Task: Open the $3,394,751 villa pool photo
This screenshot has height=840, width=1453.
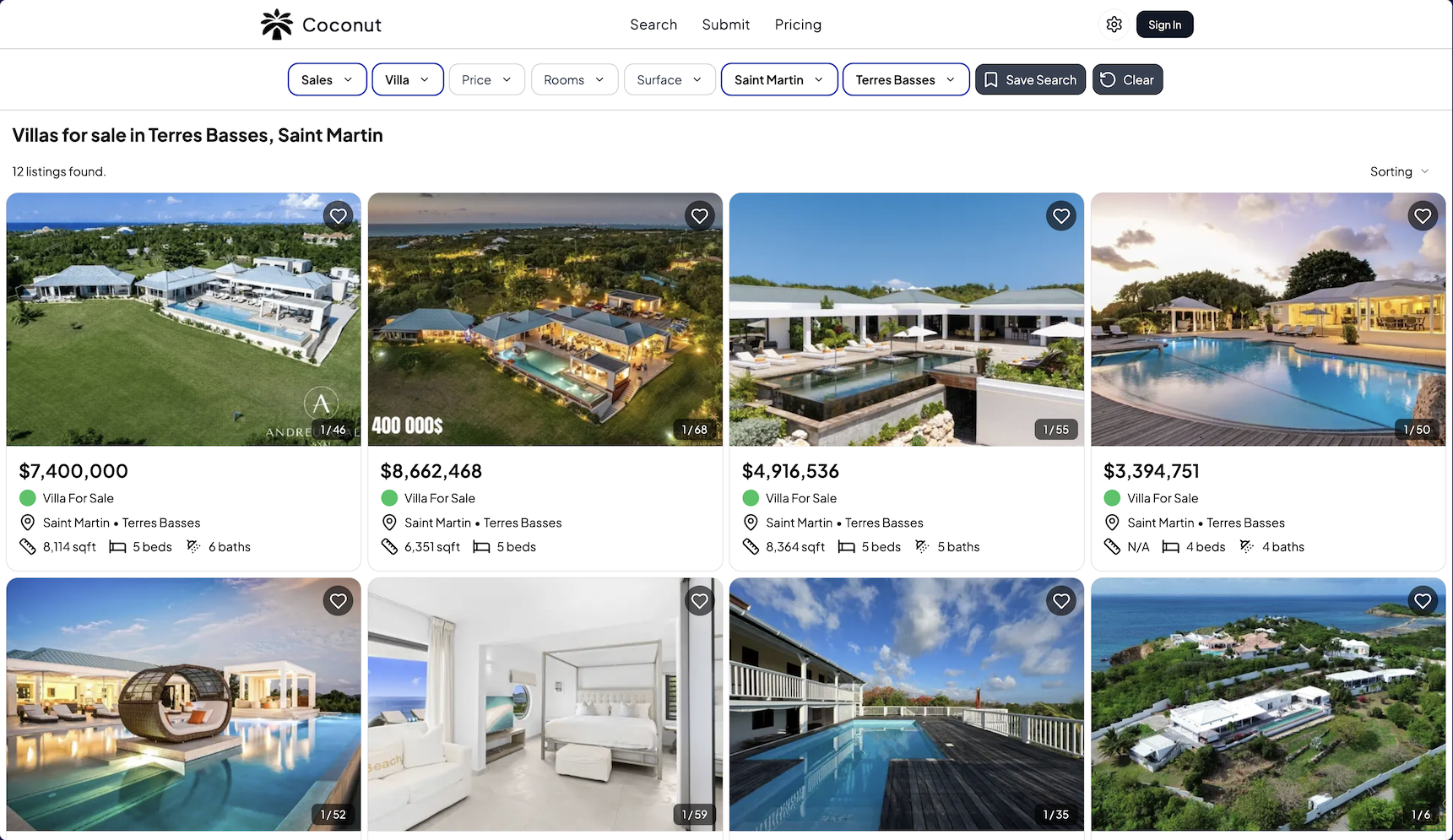Action: pos(1268,319)
